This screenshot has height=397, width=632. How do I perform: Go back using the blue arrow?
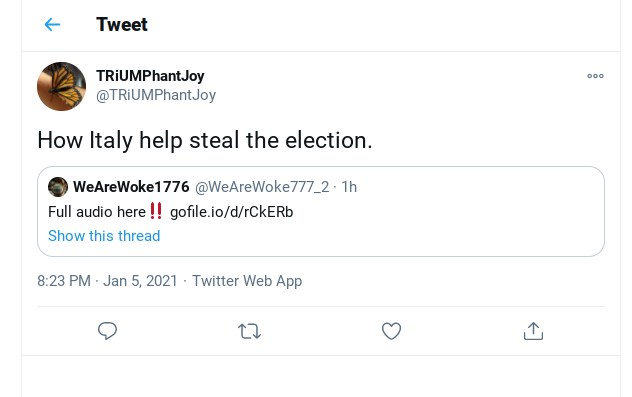52,25
